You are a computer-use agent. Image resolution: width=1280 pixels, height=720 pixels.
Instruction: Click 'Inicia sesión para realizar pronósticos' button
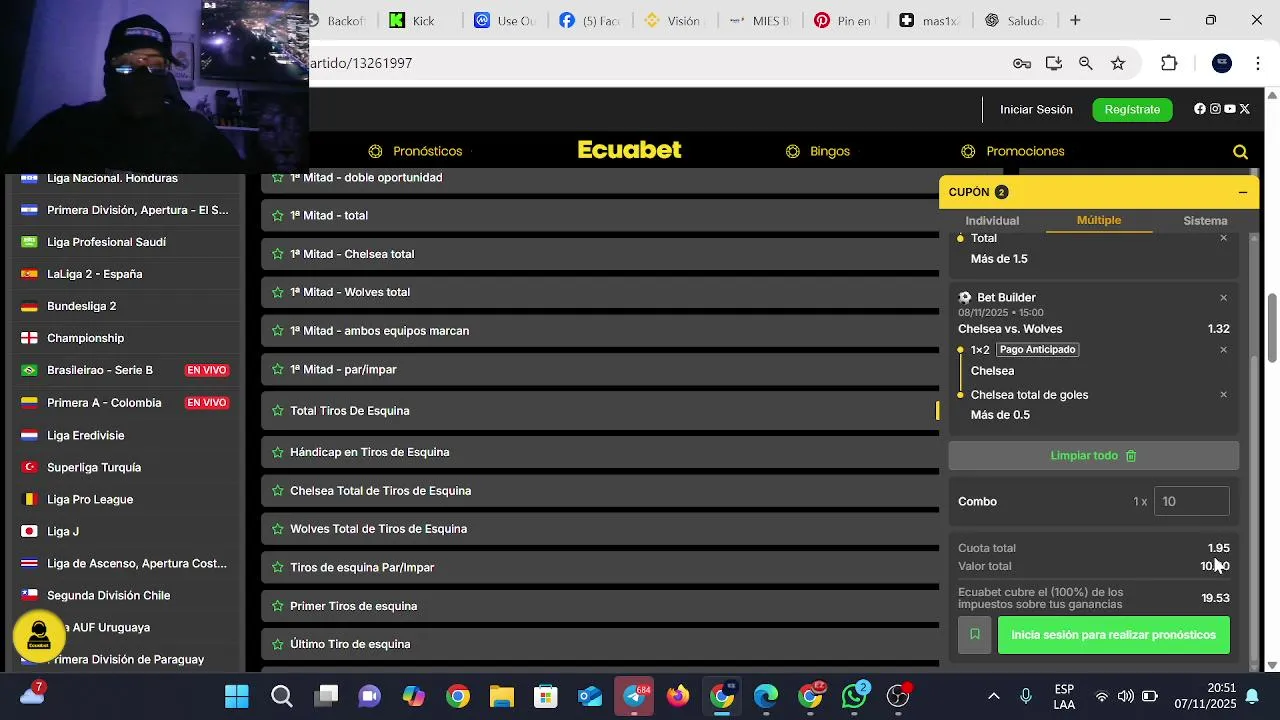(1114, 635)
